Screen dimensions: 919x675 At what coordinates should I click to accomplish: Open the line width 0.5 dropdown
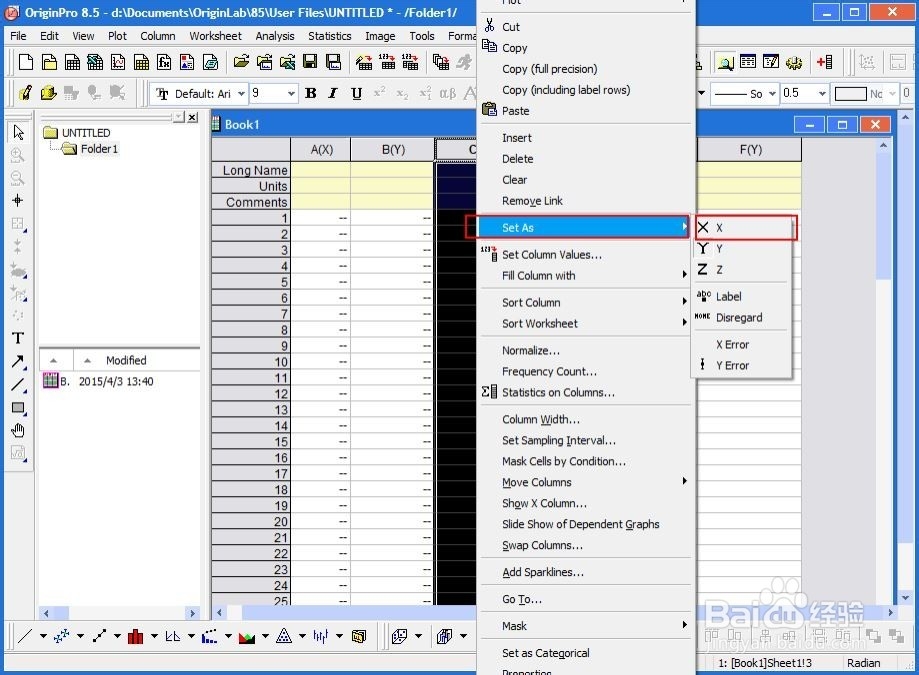tap(822, 94)
